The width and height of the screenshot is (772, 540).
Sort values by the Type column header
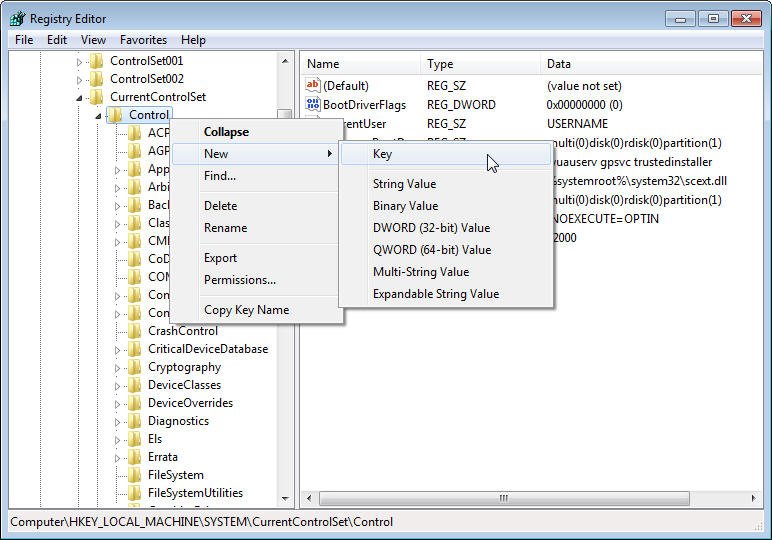481,64
